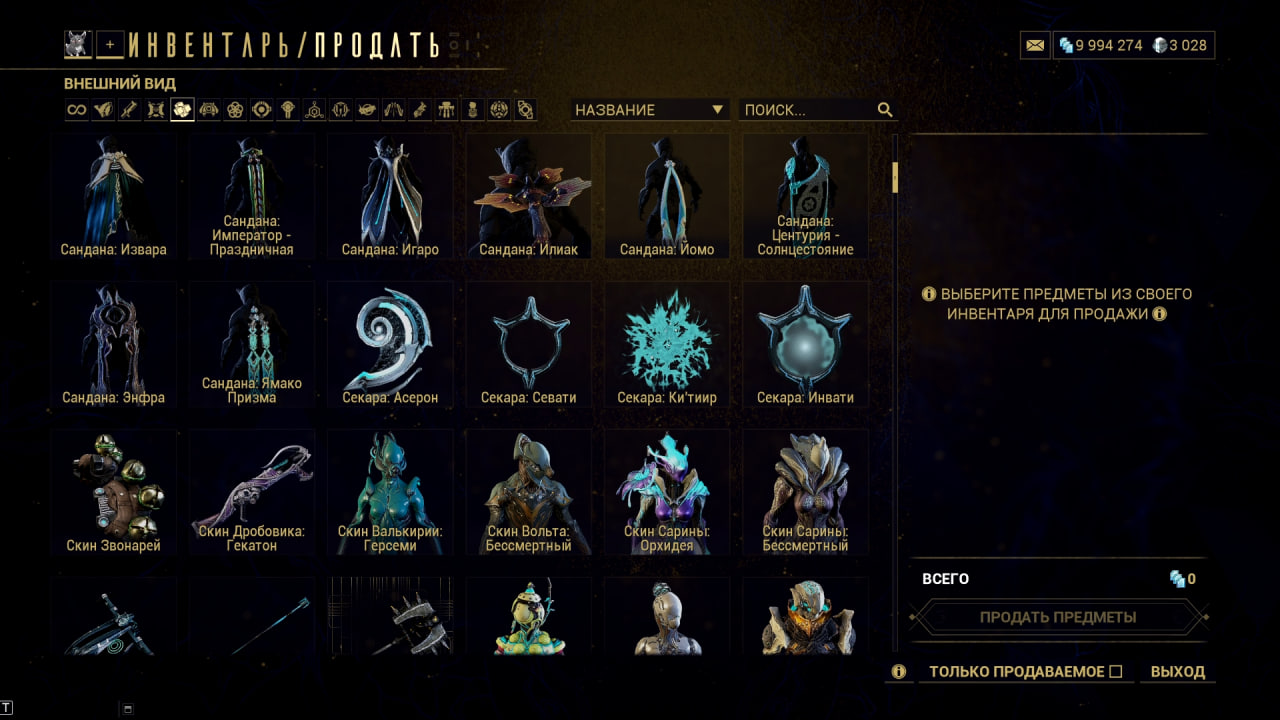Select the Секара: Ки'тиир item
Screen dimensions: 1280x720
[x=667, y=346]
